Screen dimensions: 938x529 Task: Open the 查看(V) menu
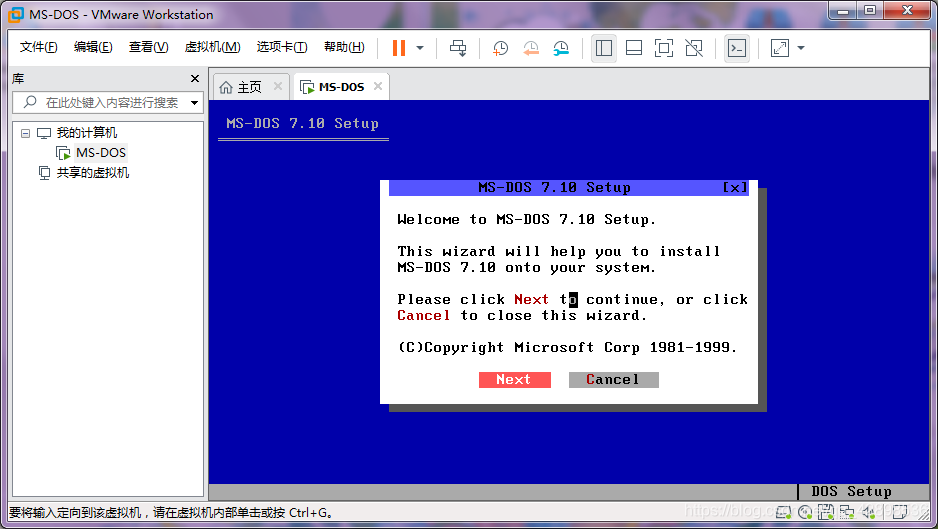[148, 47]
